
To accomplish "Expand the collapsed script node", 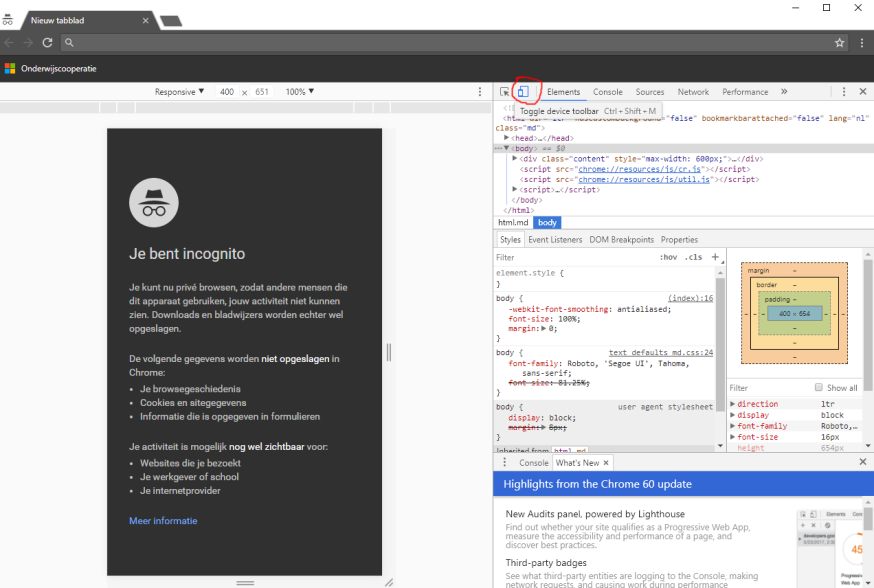I will [515, 189].
